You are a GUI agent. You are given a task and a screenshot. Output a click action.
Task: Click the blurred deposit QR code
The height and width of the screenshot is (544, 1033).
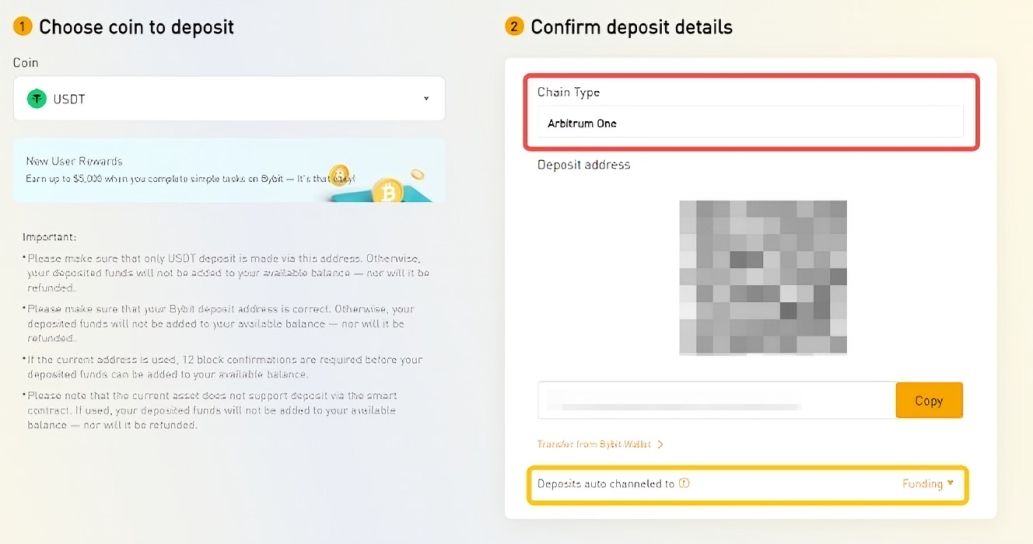coord(763,278)
